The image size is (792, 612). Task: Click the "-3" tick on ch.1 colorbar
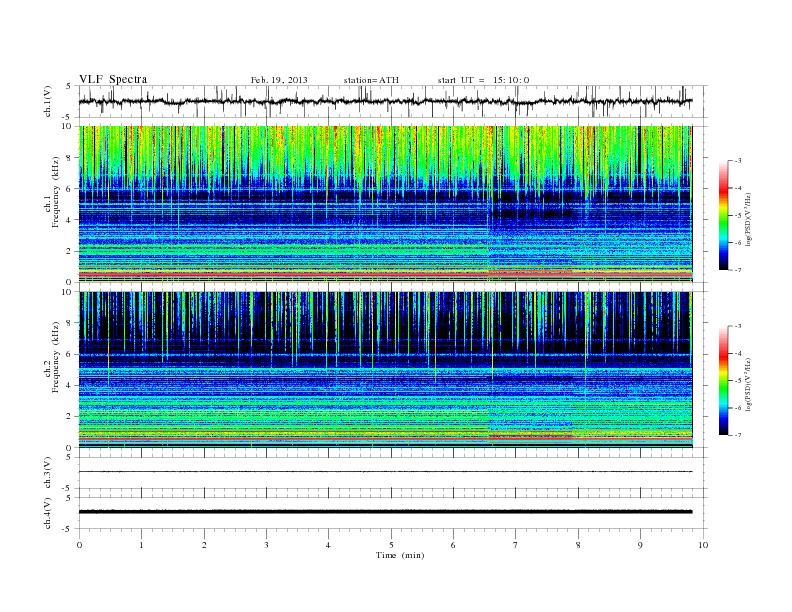click(738, 161)
